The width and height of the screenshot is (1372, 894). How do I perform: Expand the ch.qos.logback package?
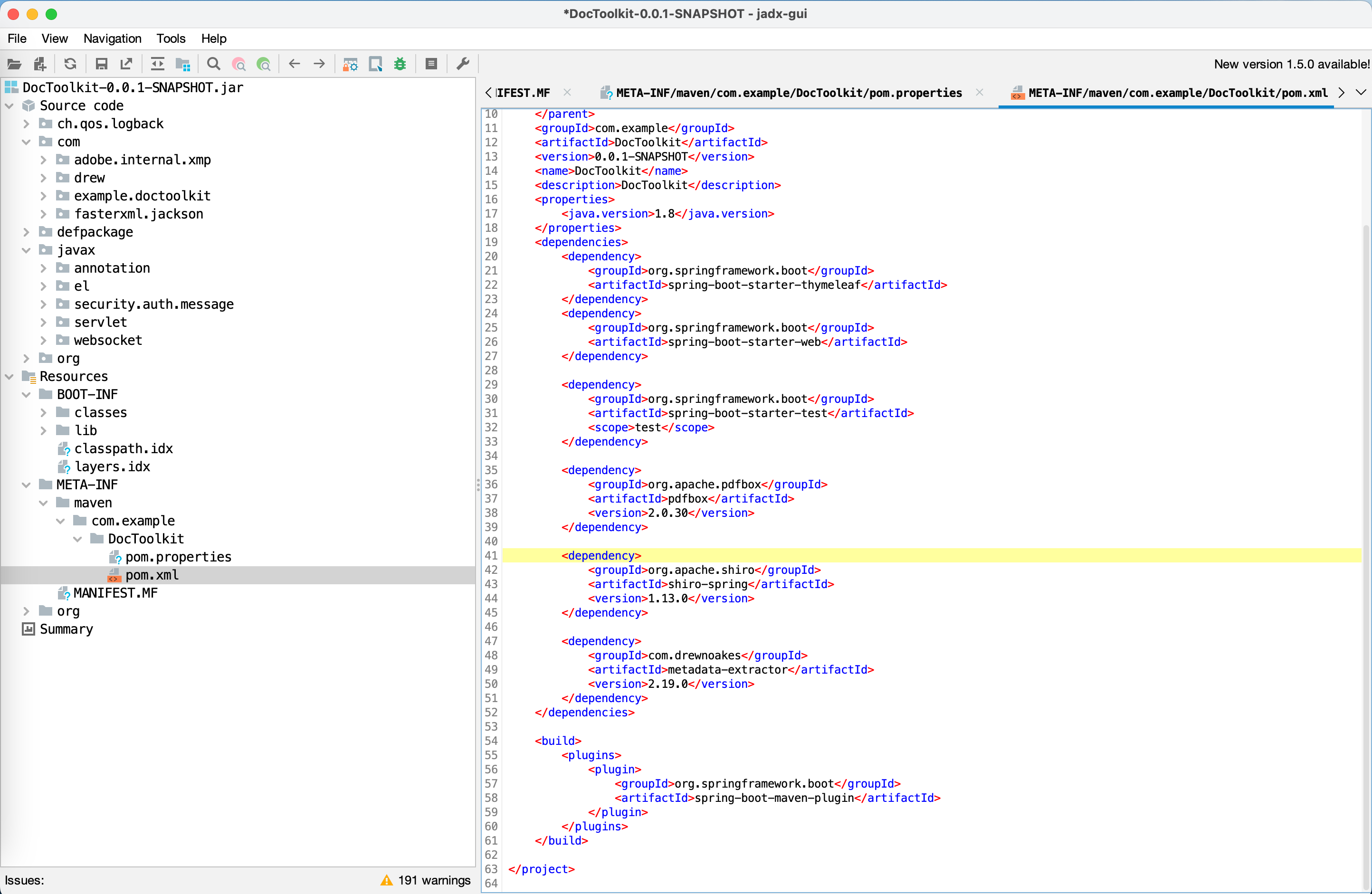(x=26, y=124)
